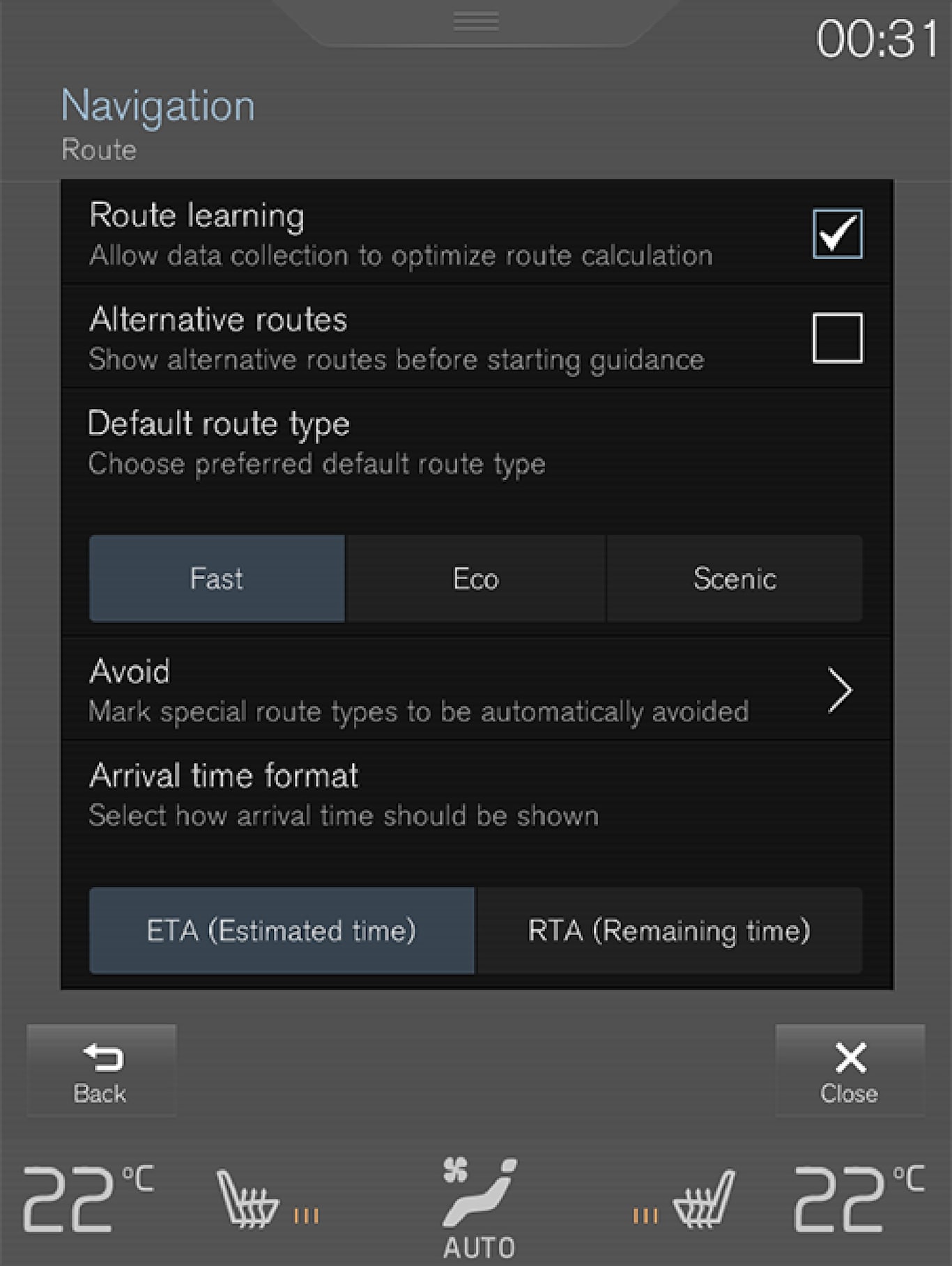The width and height of the screenshot is (952, 1266).
Task: Tap the Back arrow icon
Action: [x=102, y=1058]
